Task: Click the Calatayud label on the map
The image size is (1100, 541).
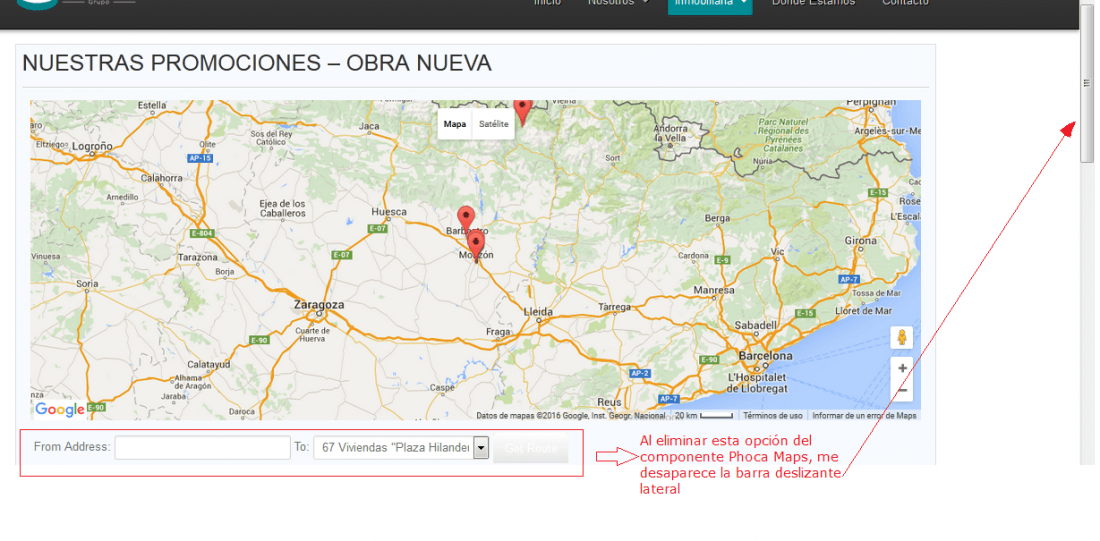Action: pyautogui.click(x=209, y=365)
